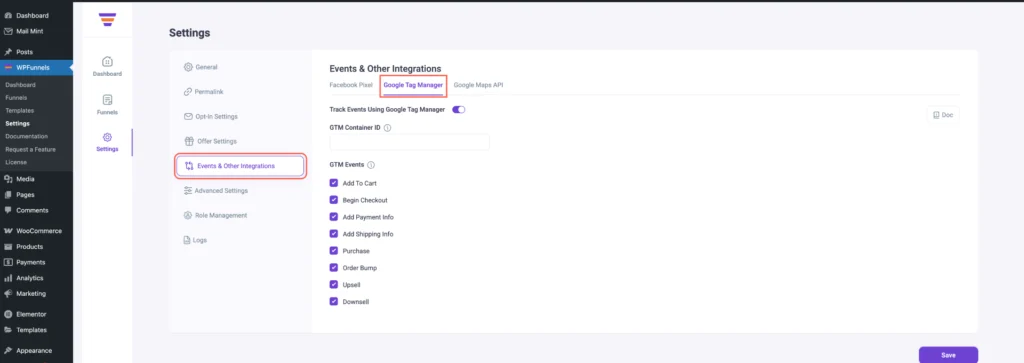The image size is (1024, 363).
Task: Click the Posts pin icon
Action: click(8, 52)
